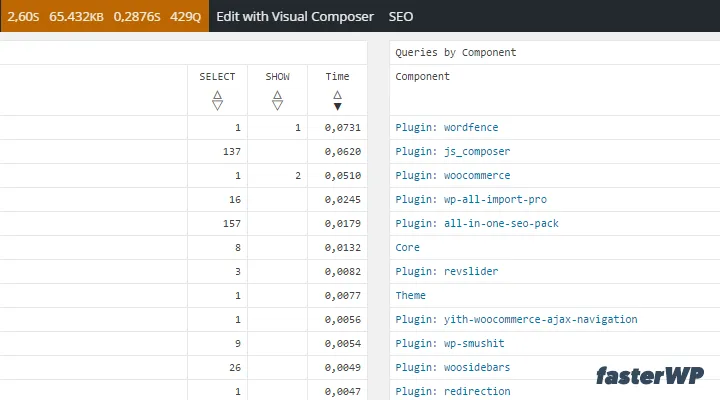Screen dimensions: 720x400
Task: Select time value 0,0620 for js_composer
Action: coord(343,152)
